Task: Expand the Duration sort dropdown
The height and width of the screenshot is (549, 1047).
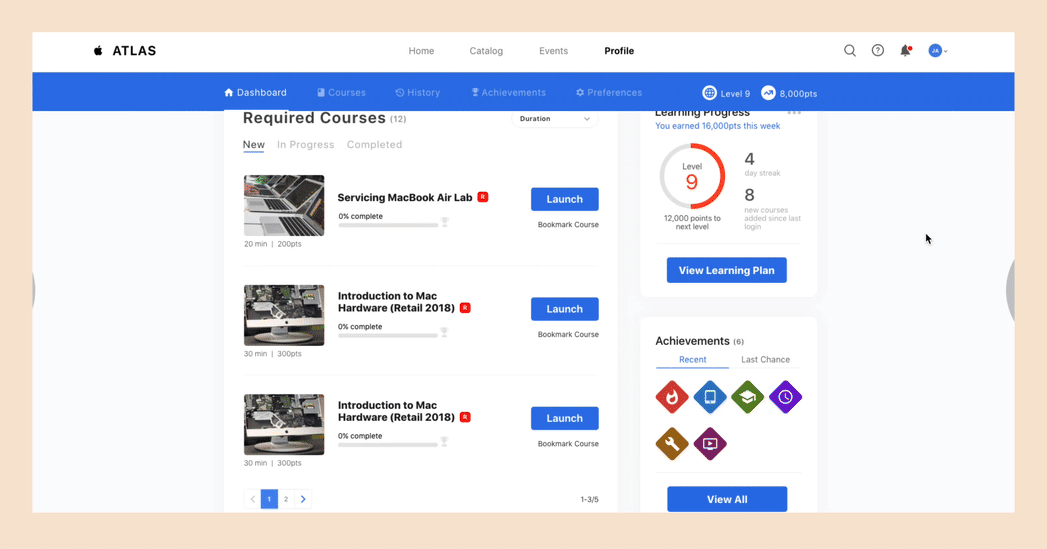Action: [555, 119]
